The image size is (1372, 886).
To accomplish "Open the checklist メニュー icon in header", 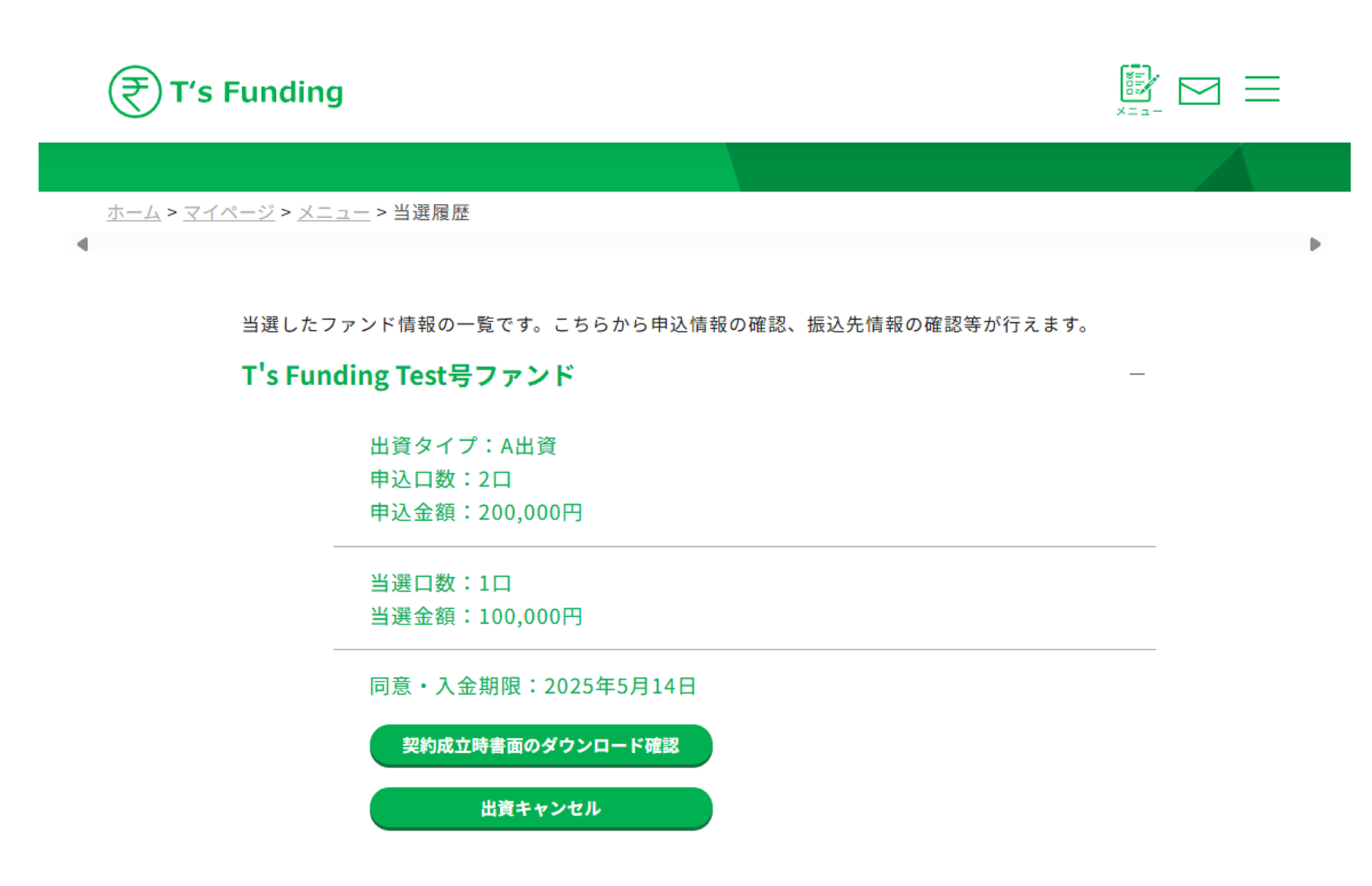I will (x=1138, y=89).
